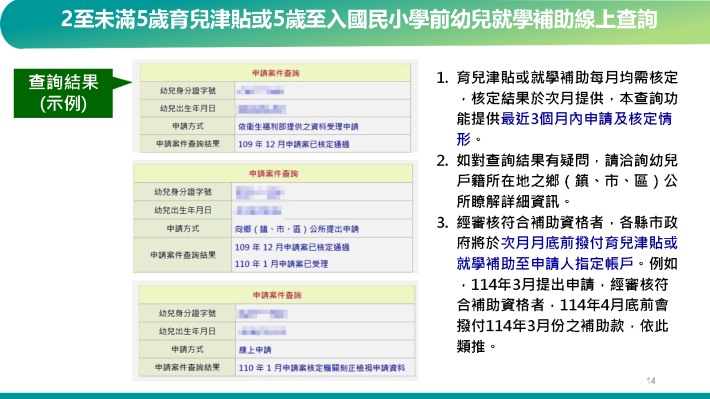Click note 2 text 如對查詢結果有疑問
Screen dimensions: 710x399
coord(523,160)
